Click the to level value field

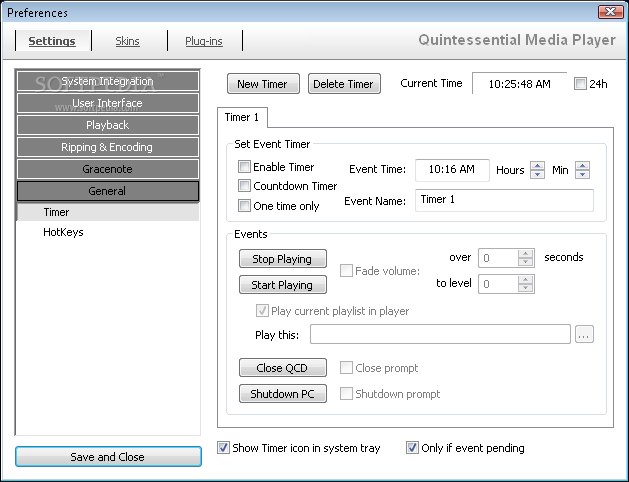click(x=497, y=284)
